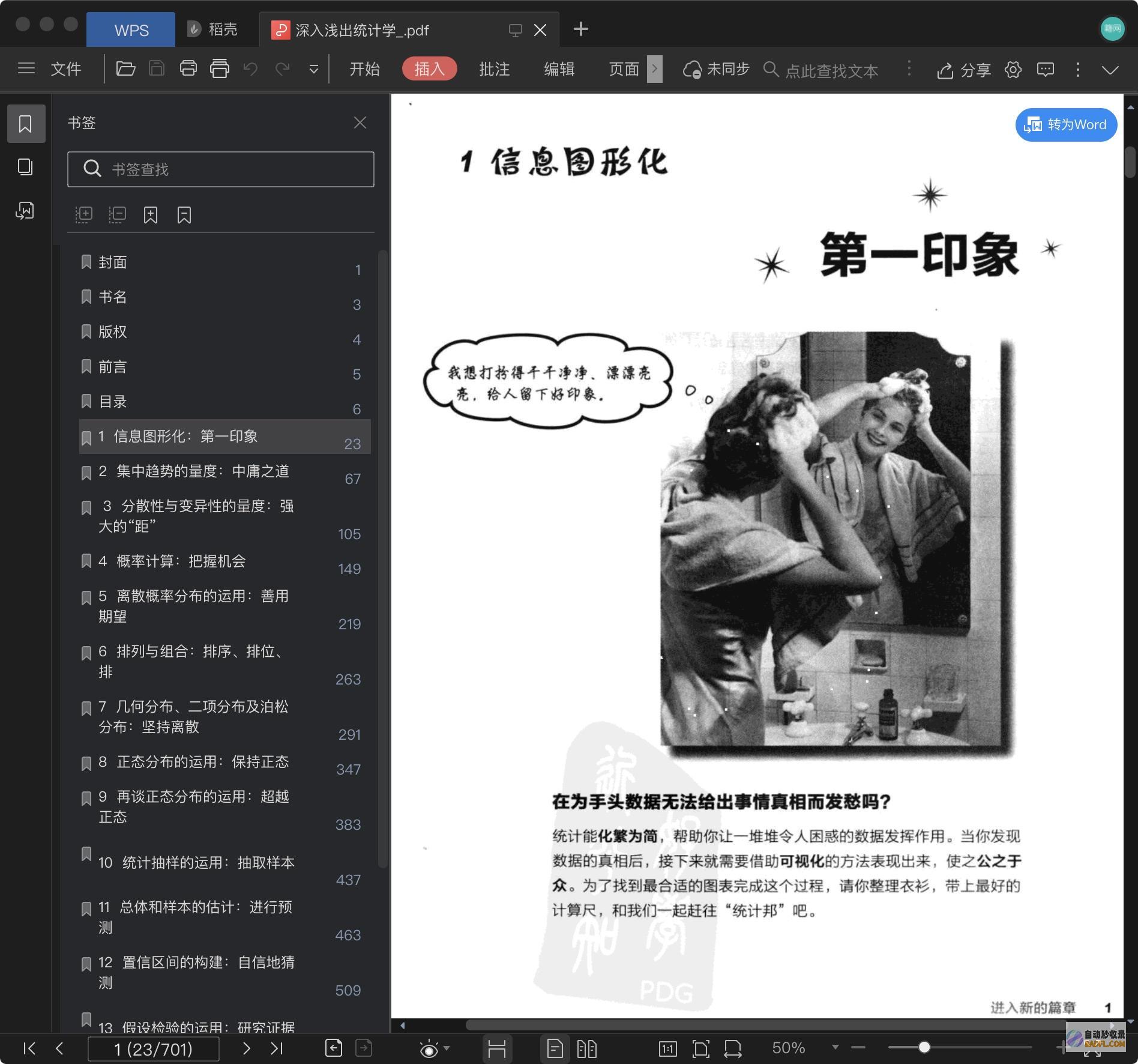Switch to the WPS home tab

[x=131, y=29]
